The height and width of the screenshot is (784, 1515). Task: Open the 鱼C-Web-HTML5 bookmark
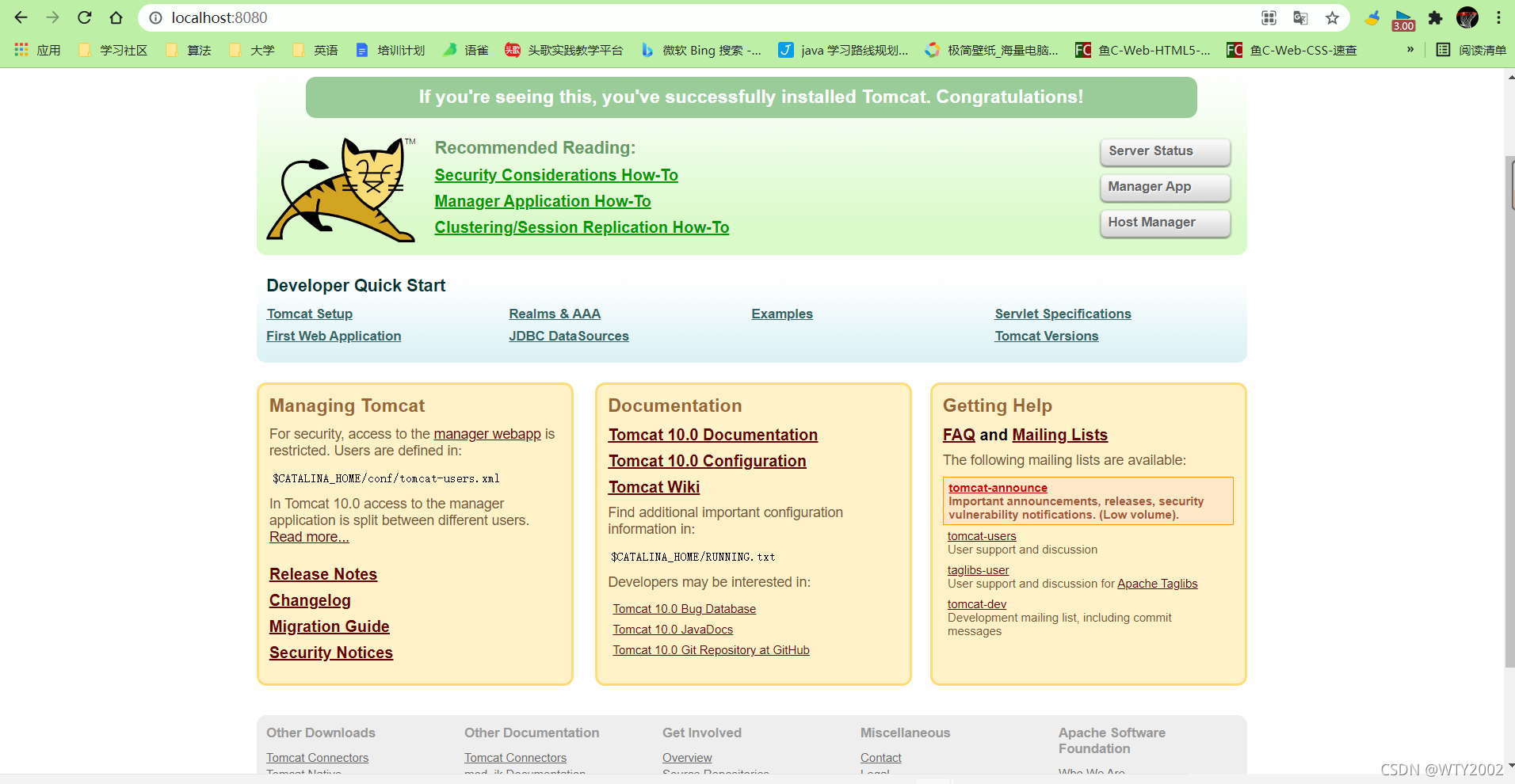1143,50
